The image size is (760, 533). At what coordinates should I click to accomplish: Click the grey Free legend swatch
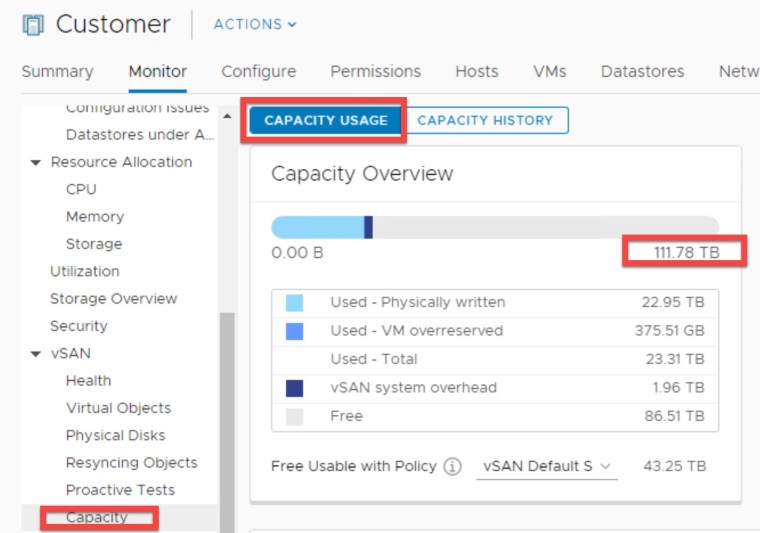294,417
